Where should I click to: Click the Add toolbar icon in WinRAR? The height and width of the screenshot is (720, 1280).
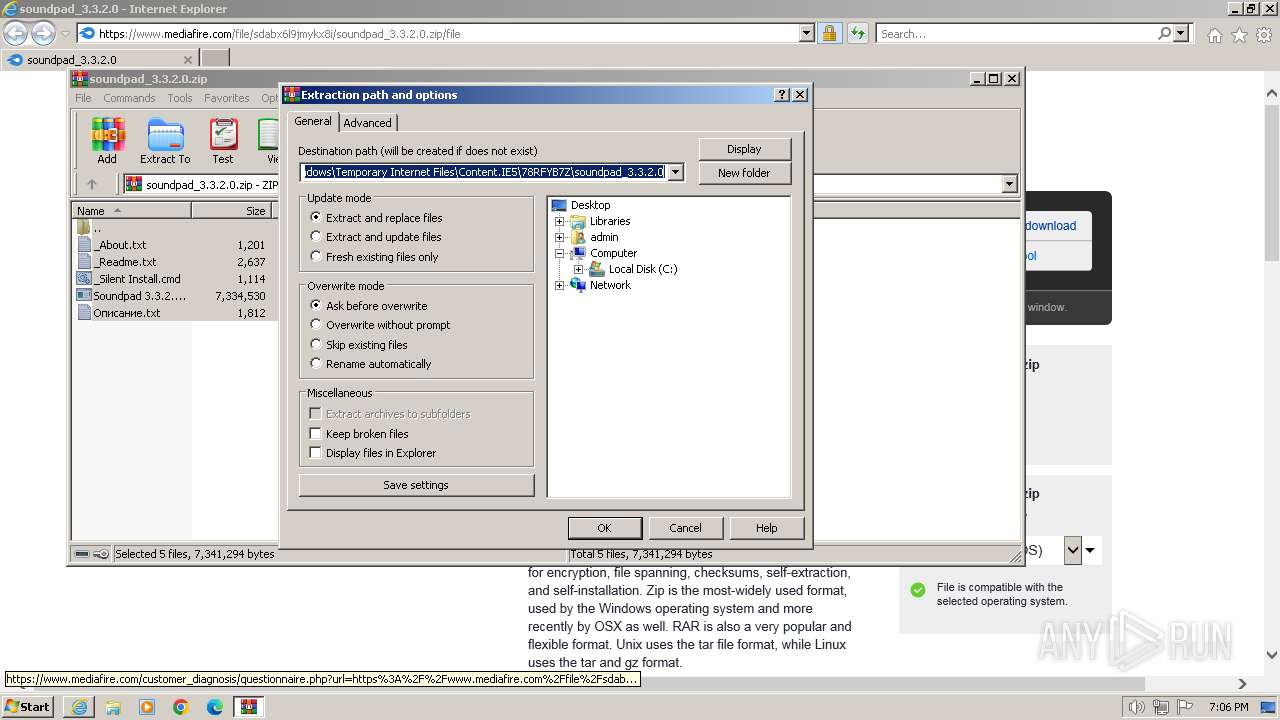pyautogui.click(x=107, y=141)
